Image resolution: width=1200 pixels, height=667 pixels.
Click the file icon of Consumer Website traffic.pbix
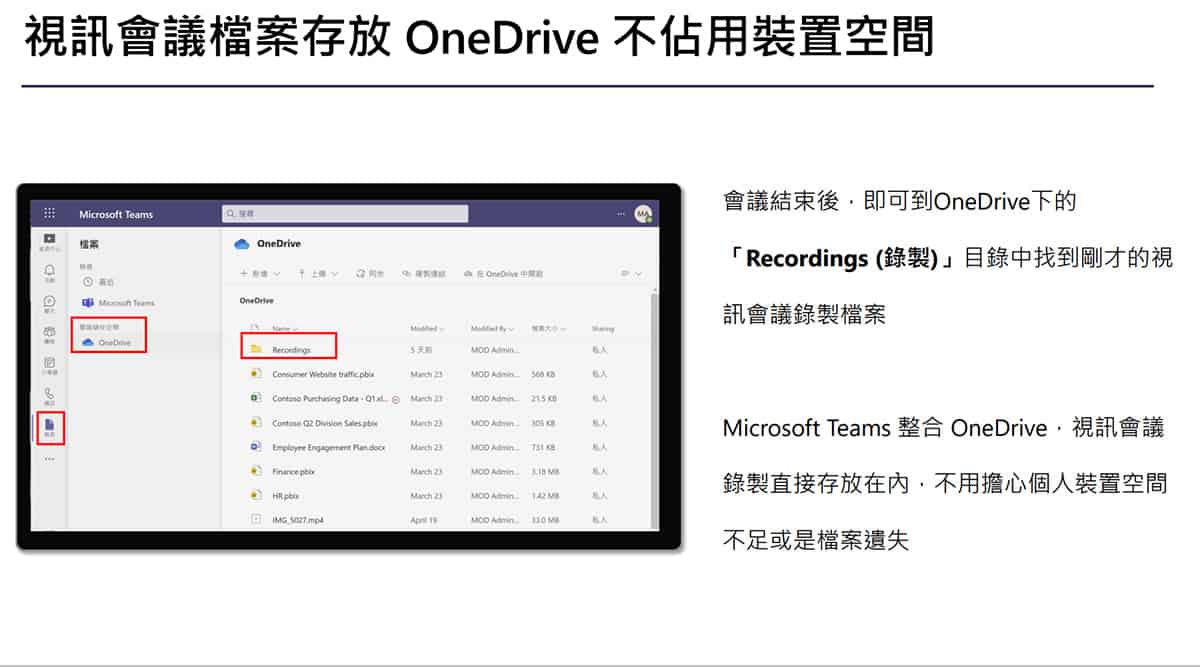point(256,374)
